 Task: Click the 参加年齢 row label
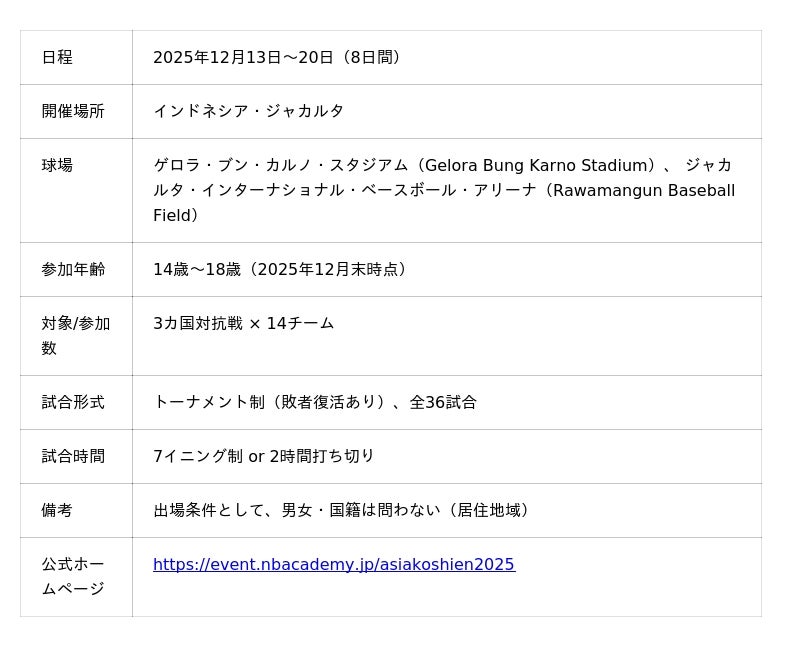(73, 269)
